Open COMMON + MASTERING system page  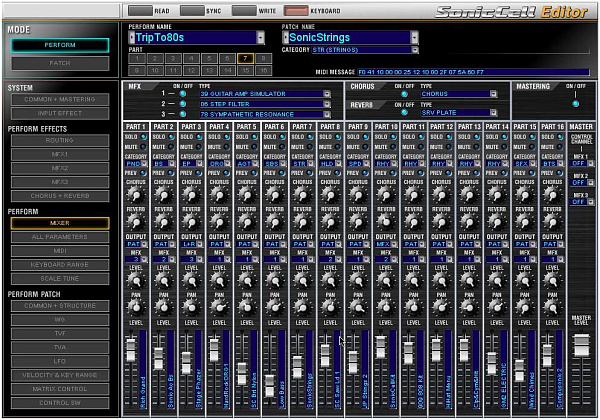pyautogui.click(x=60, y=99)
